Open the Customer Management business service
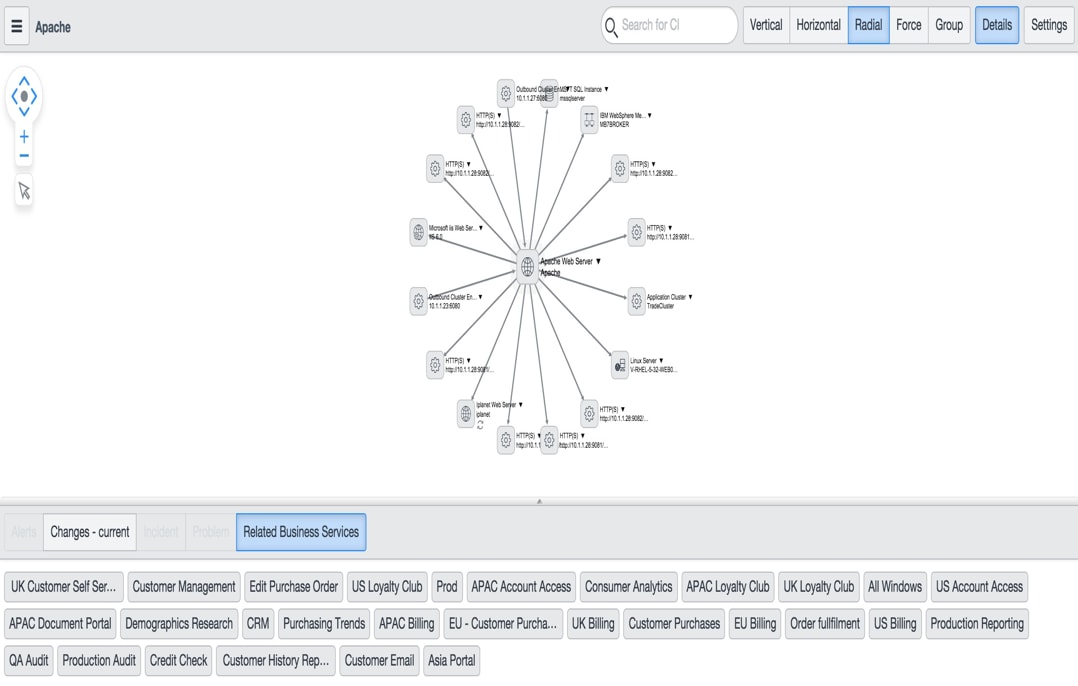The width and height of the screenshot is (1078, 686). (184, 587)
